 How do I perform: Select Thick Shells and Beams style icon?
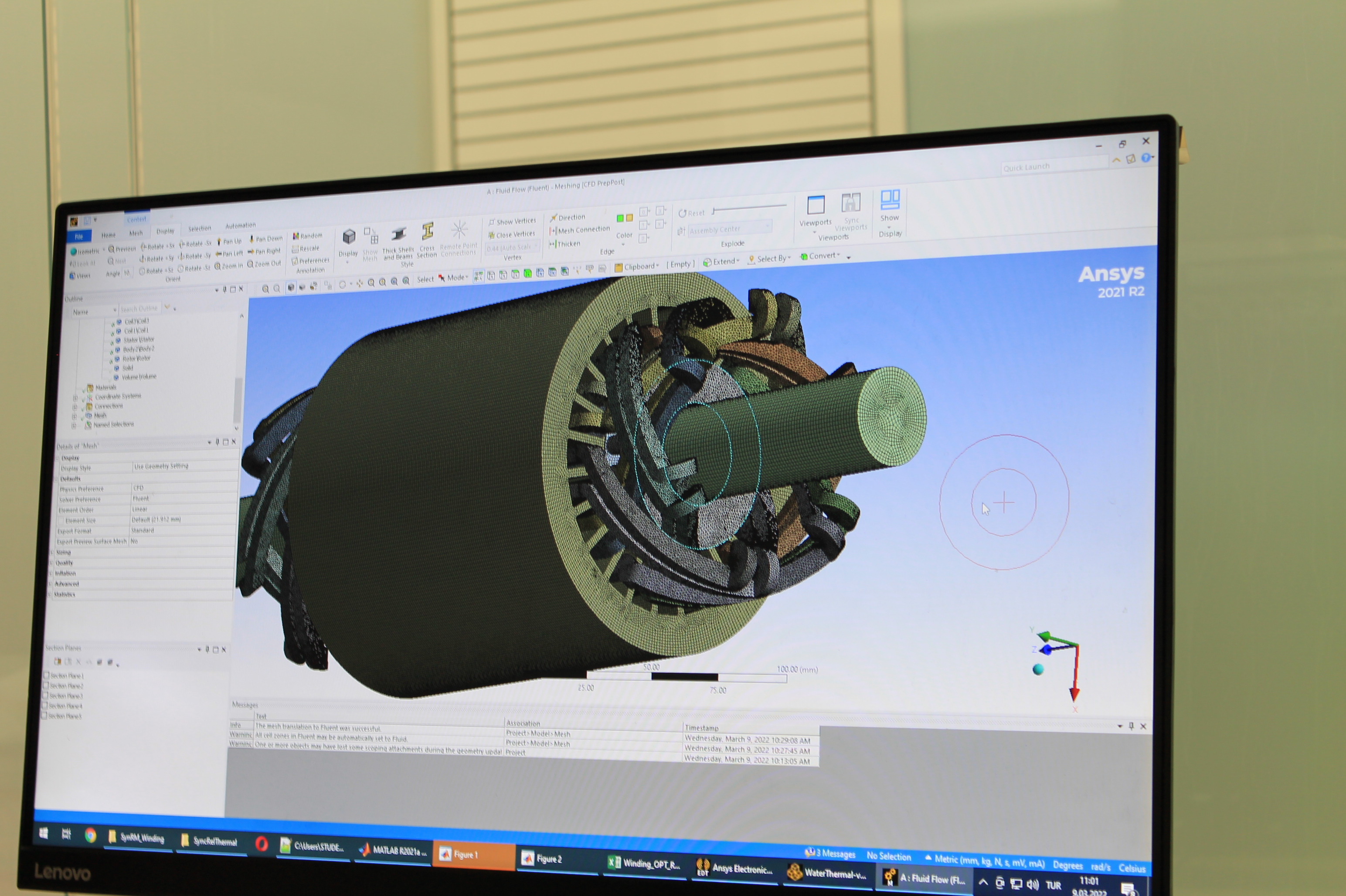click(x=398, y=234)
